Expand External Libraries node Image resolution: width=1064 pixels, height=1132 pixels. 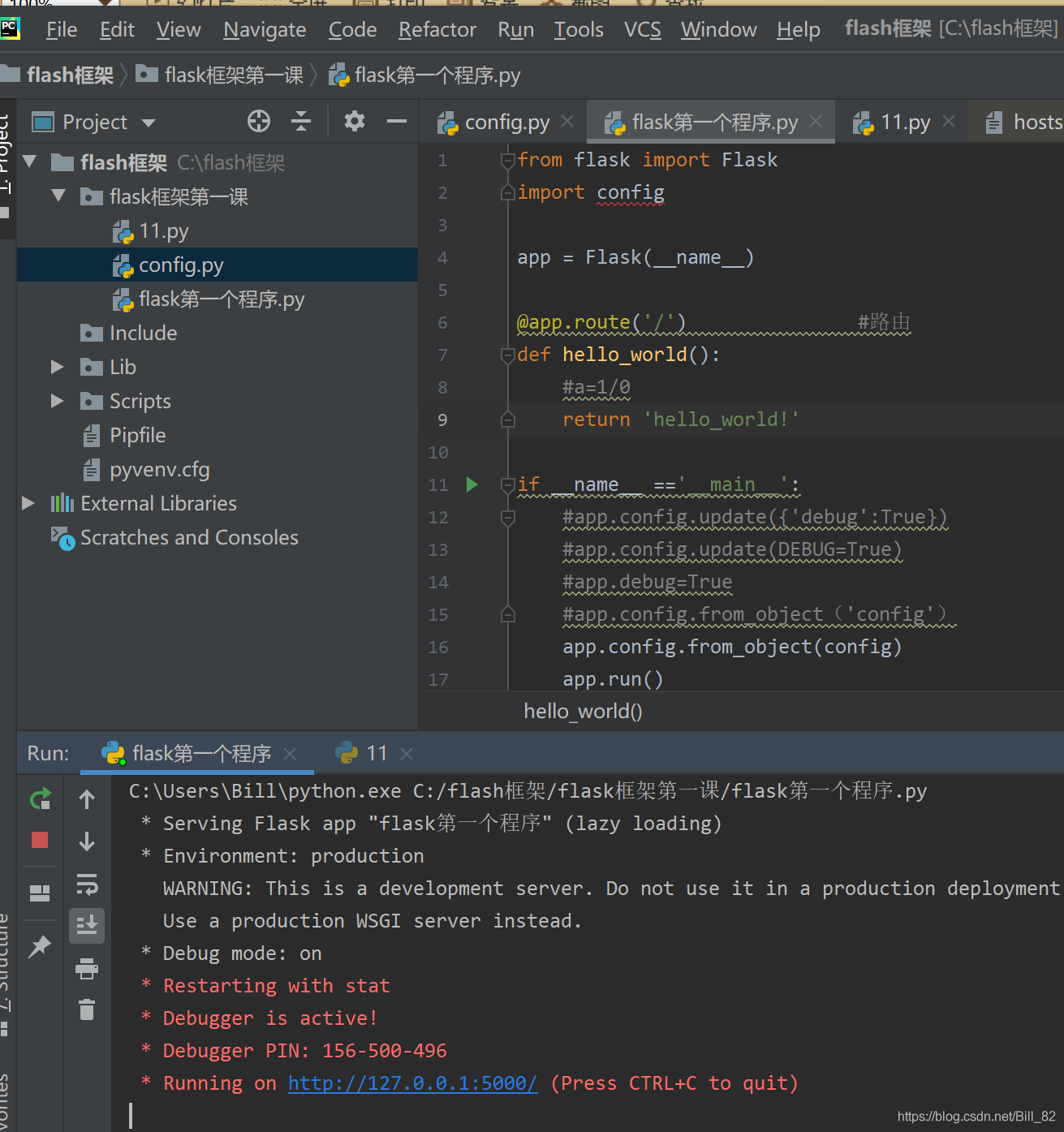click(x=28, y=503)
